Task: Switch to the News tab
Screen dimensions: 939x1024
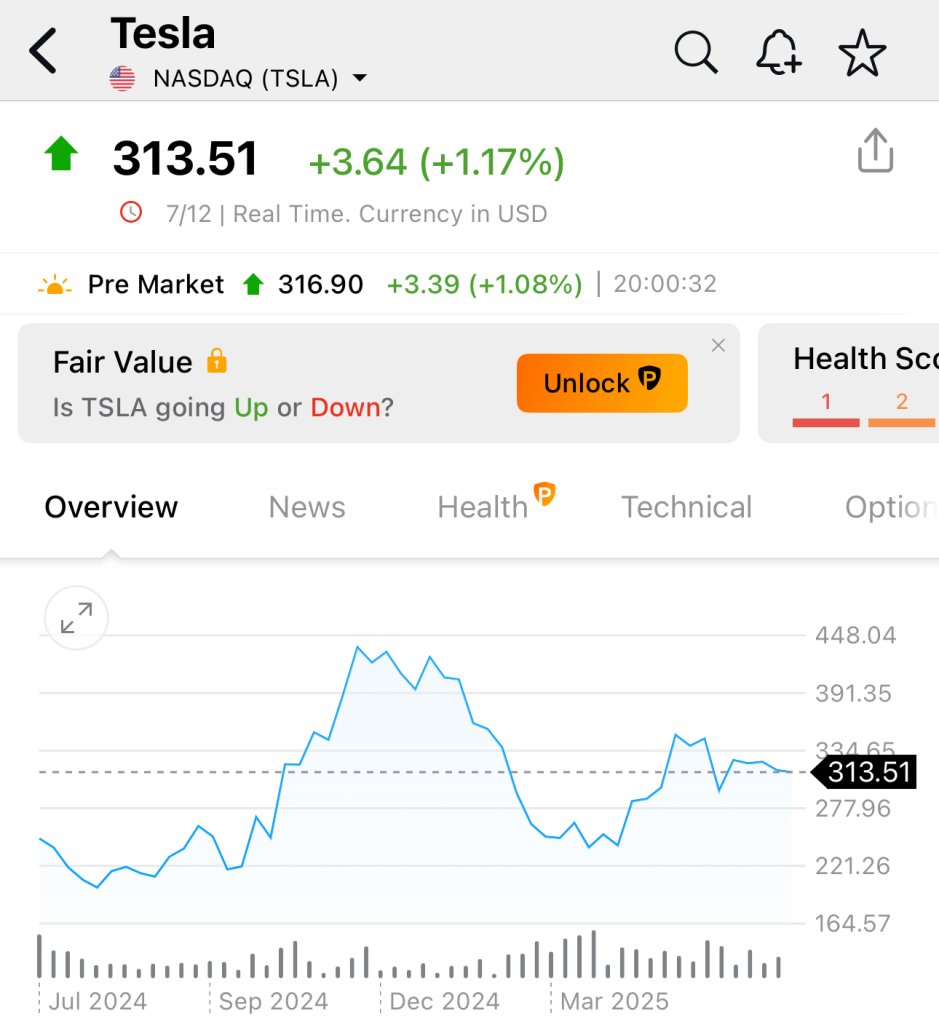Action: (306, 507)
